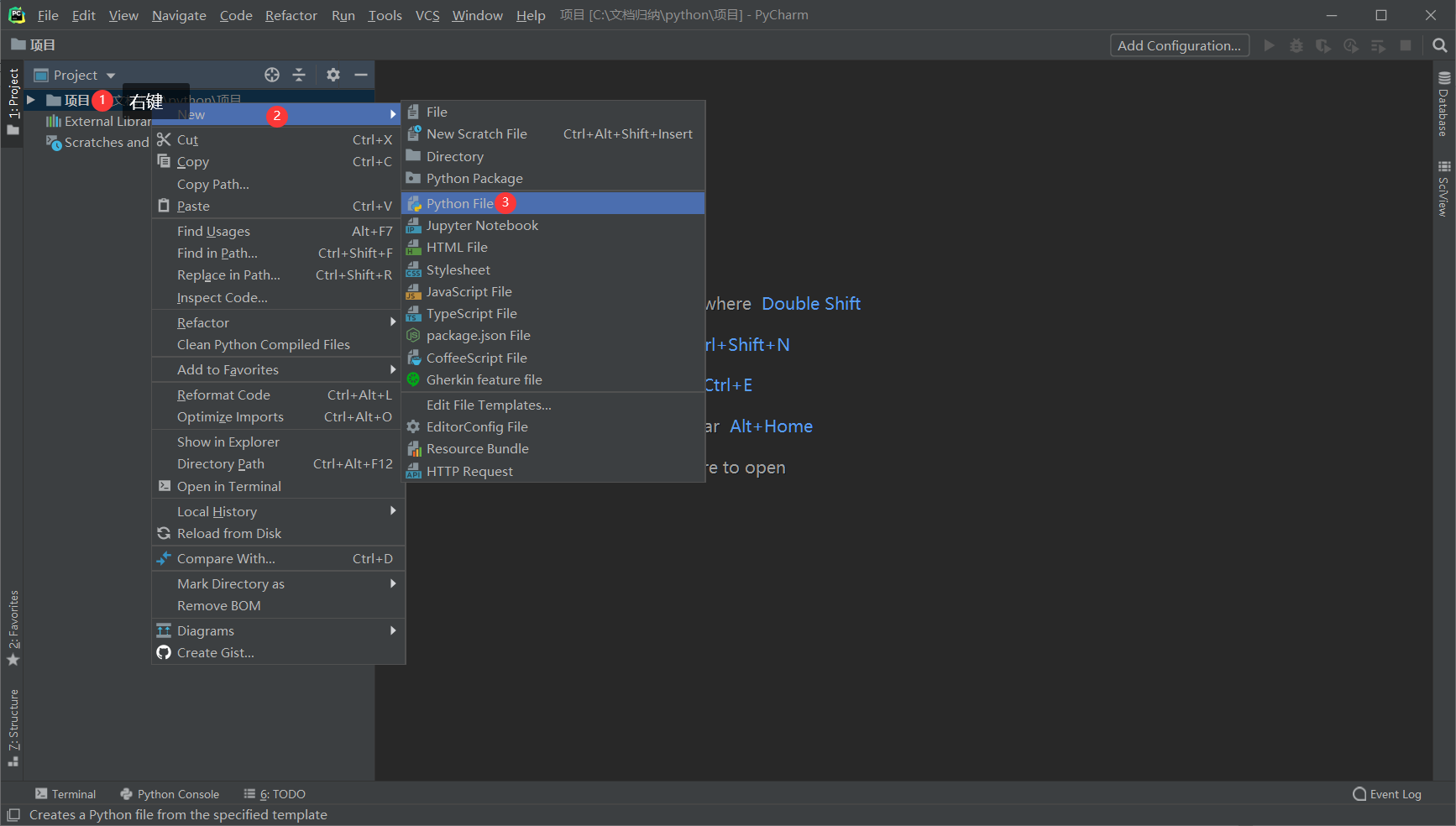Image resolution: width=1456 pixels, height=826 pixels.
Task: Toggle tool window bars icon in status bar
Action: (13, 815)
